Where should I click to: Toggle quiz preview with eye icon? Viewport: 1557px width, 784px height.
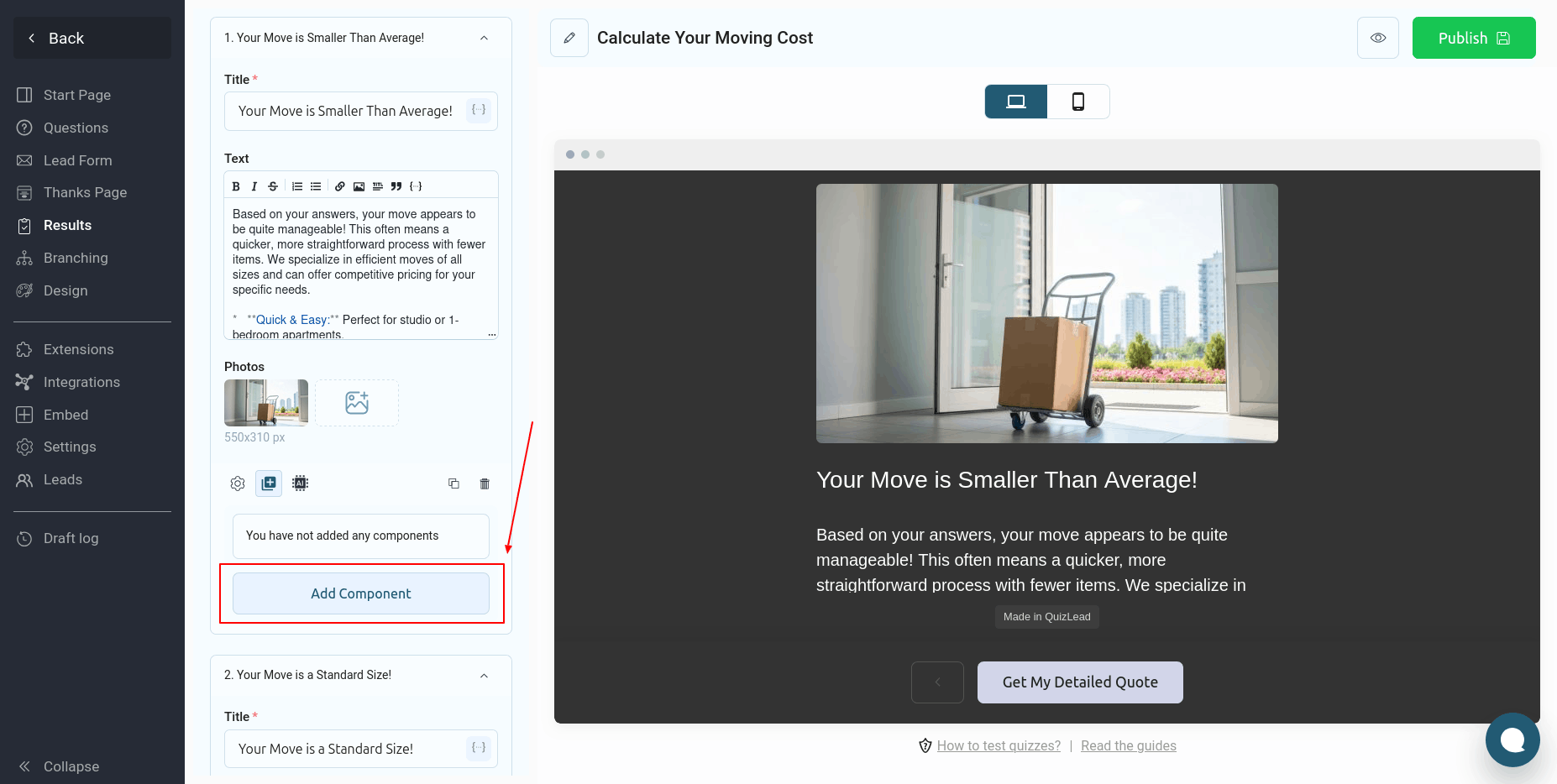pyautogui.click(x=1378, y=38)
